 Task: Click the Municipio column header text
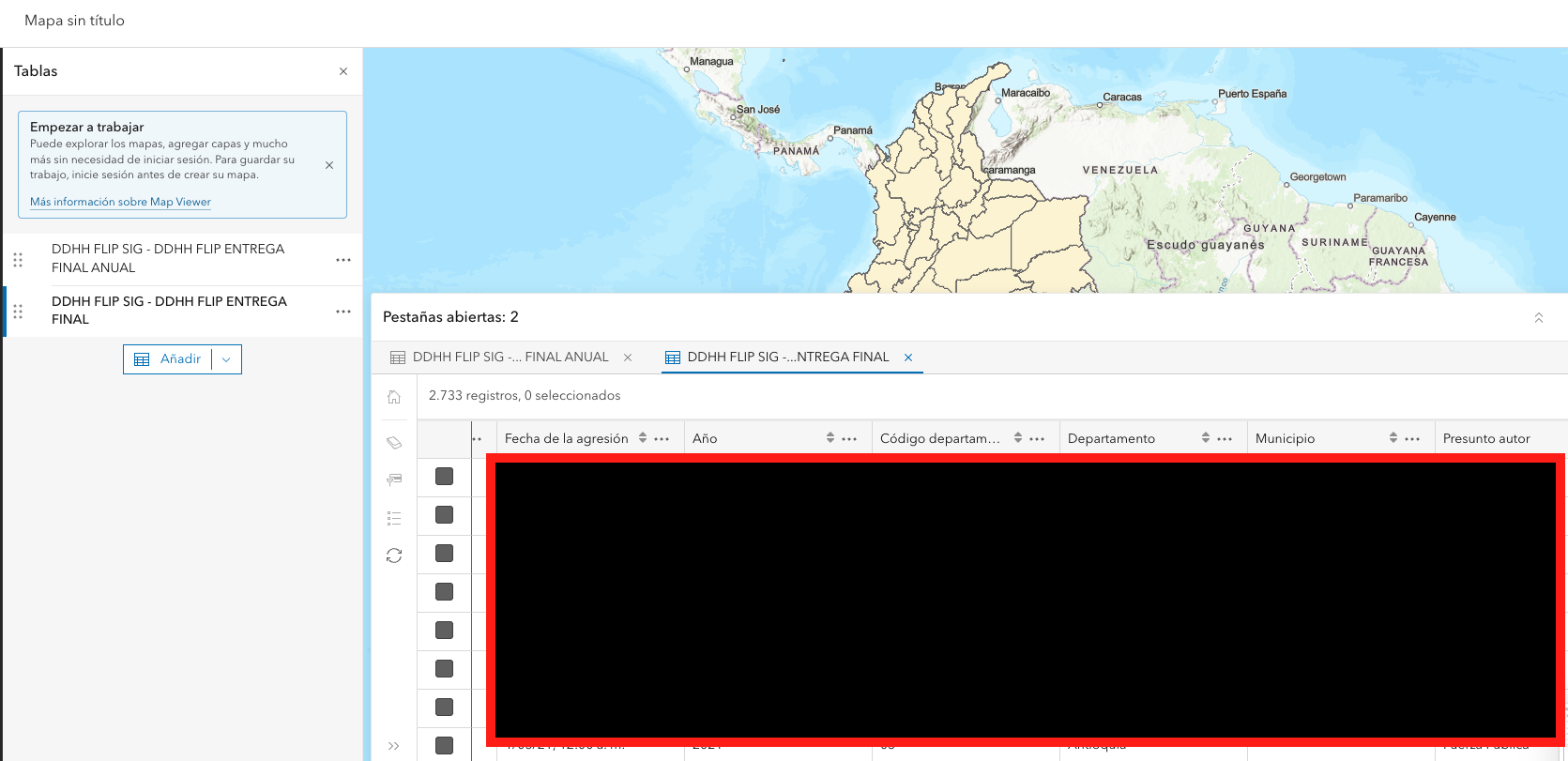point(1285,438)
